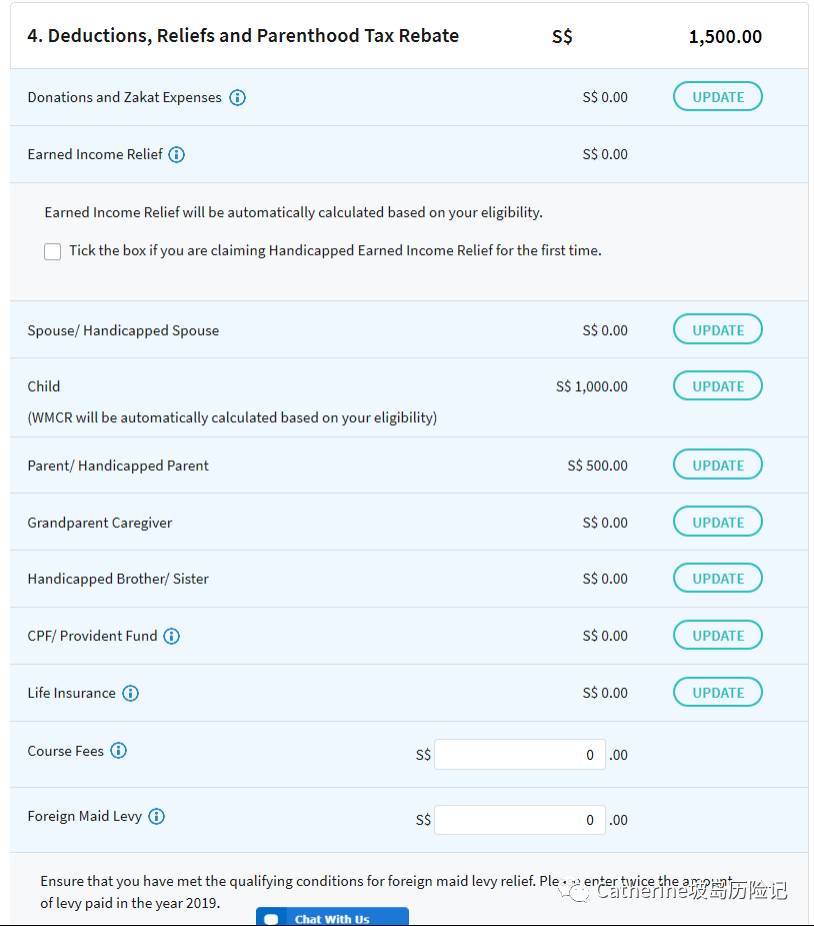Focus the Course Fees amount field
Image resolution: width=814 pixels, height=926 pixels.
pyautogui.click(x=519, y=755)
